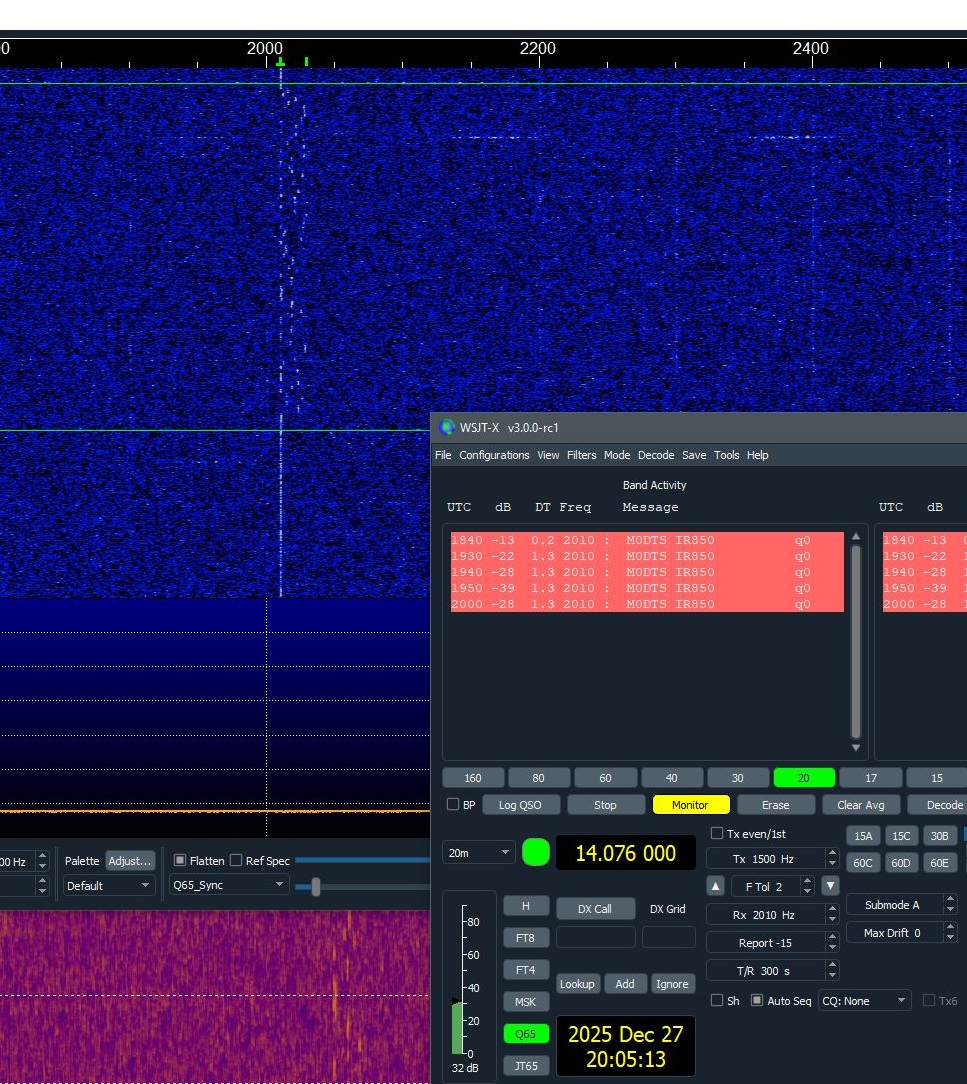Screen dimensions: 967x1084
Task: Open the CQ: None dropdown
Action: [864, 1001]
